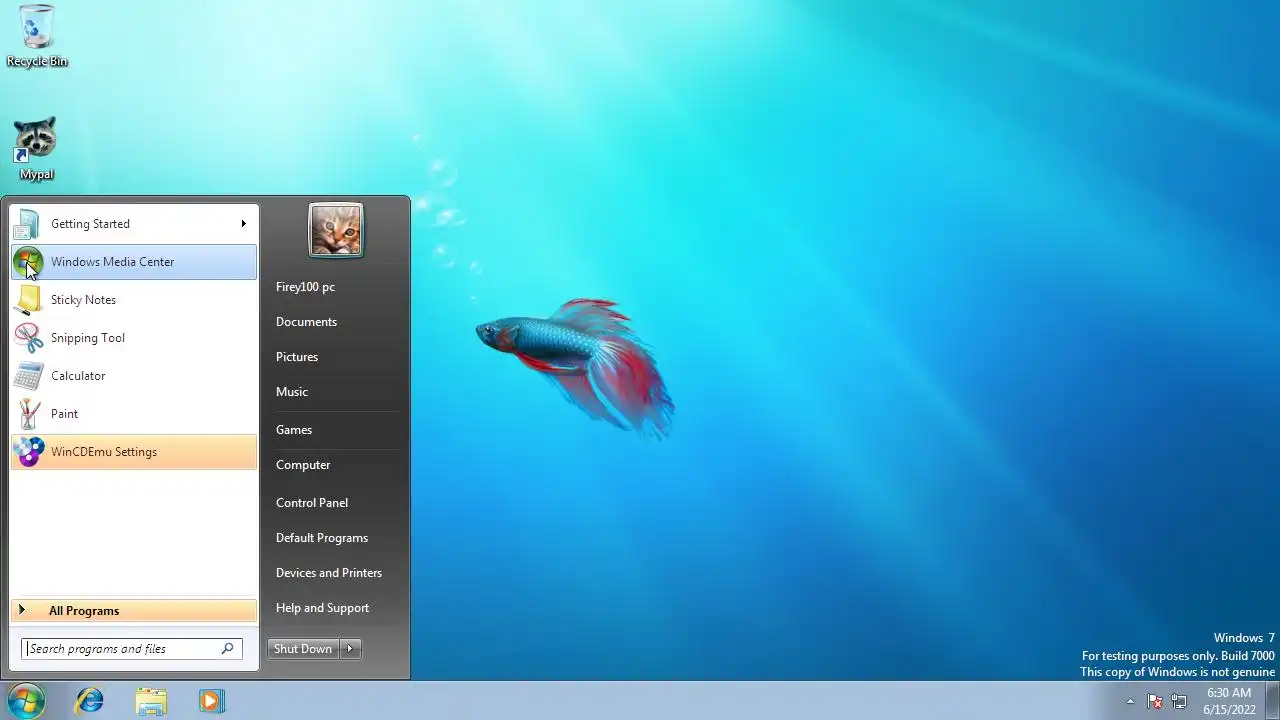Launch the Mypal raccoon desktop shortcut
This screenshot has height=720, width=1280.
[x=36, y=149]
